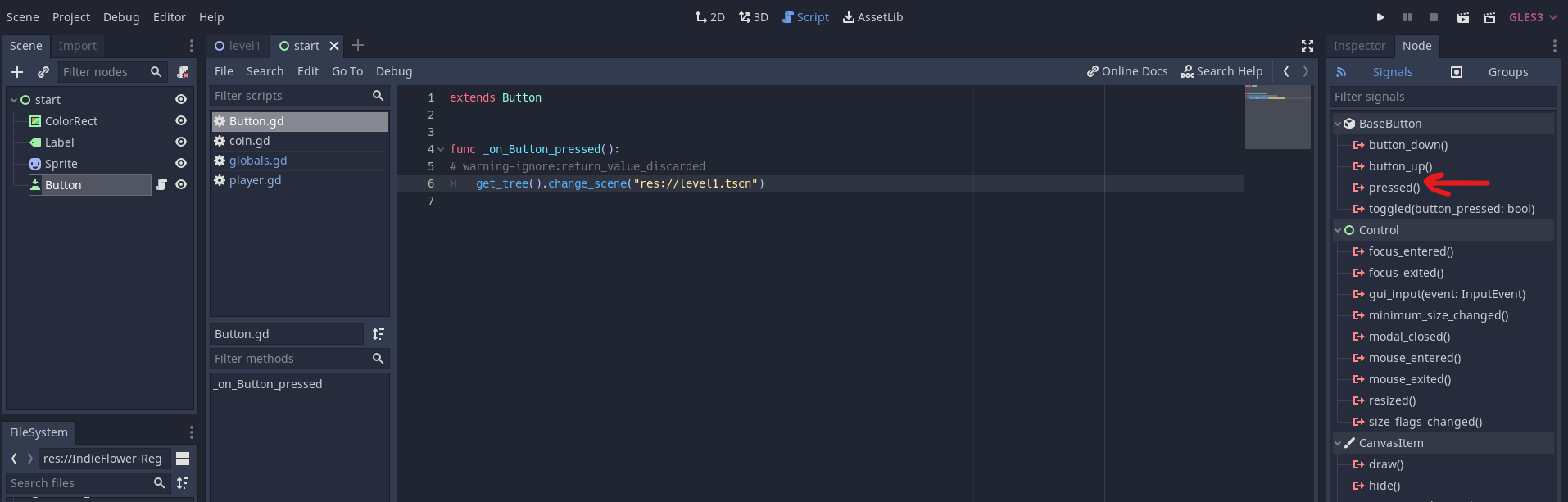
Task: Click the Scene dock options three-dot menu
Action: [192, 46]
